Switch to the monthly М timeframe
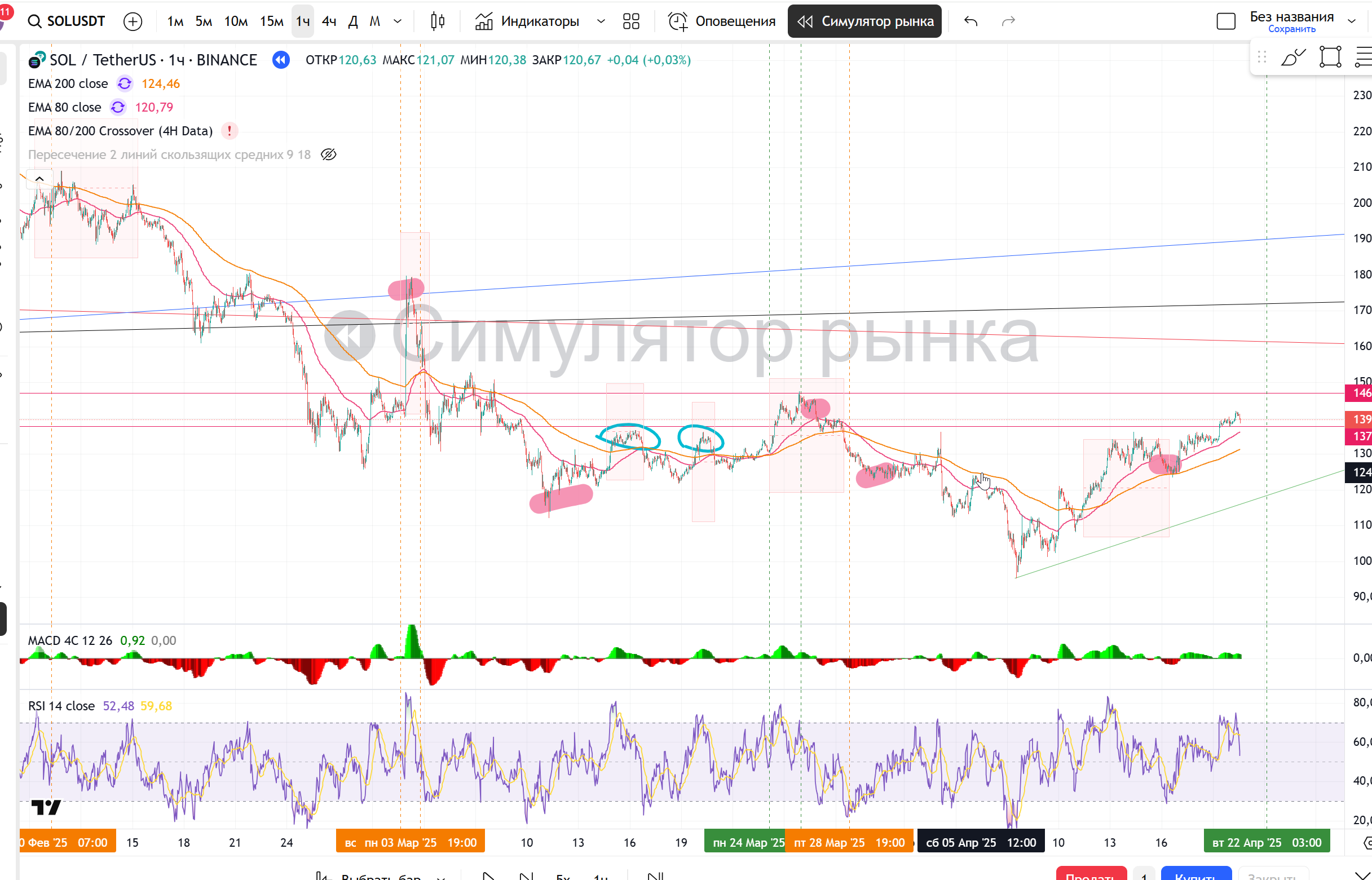The width and height of the screenshot is (1372, 880). [375, 21]
